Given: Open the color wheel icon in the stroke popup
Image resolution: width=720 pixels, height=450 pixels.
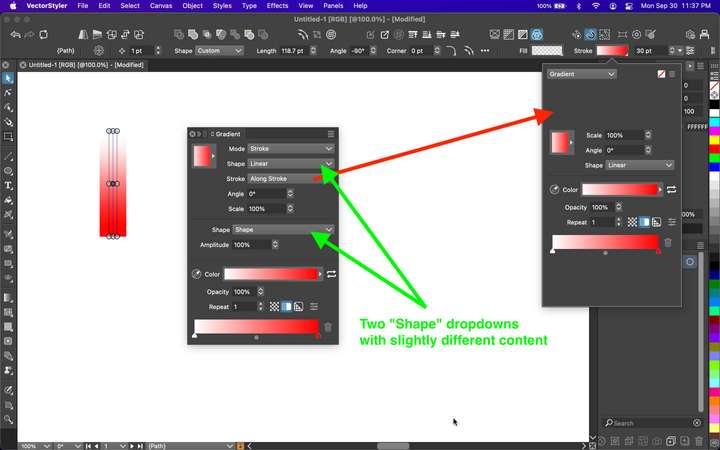Looking at the screenshot, I should 554,189.
